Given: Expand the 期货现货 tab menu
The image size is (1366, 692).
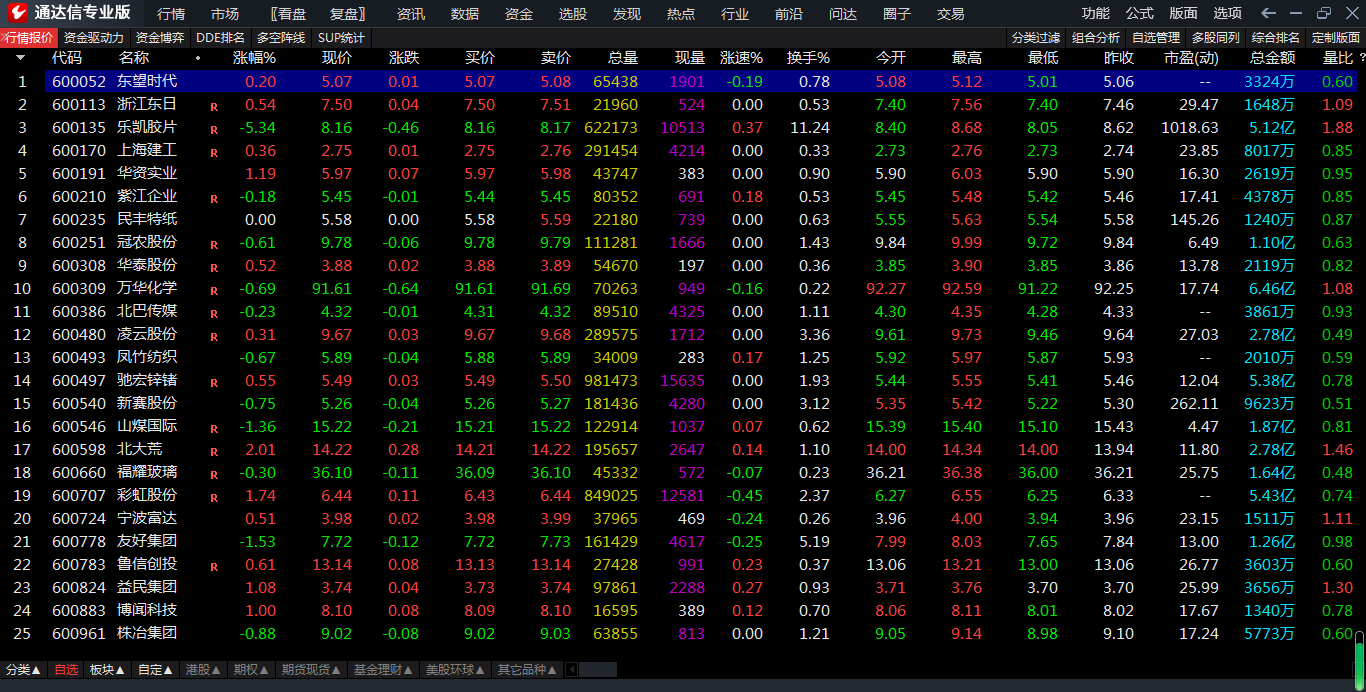Looking at the screenshot, I should pyautogui.click(x=311, y=670).
